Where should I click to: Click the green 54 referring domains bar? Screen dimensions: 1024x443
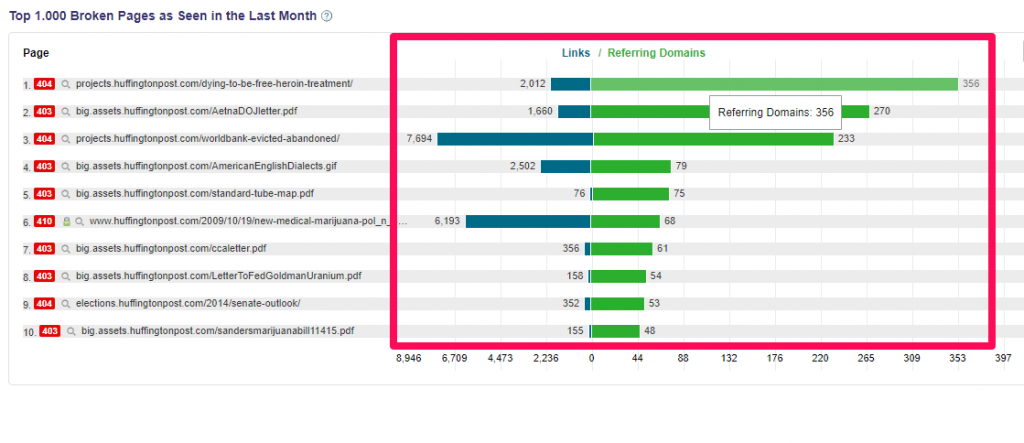click(x=618, y=276)
